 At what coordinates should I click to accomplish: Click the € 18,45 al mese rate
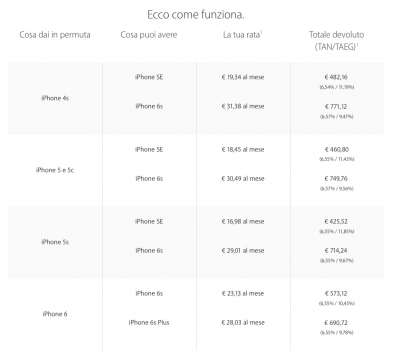click(x=243, y=149)
